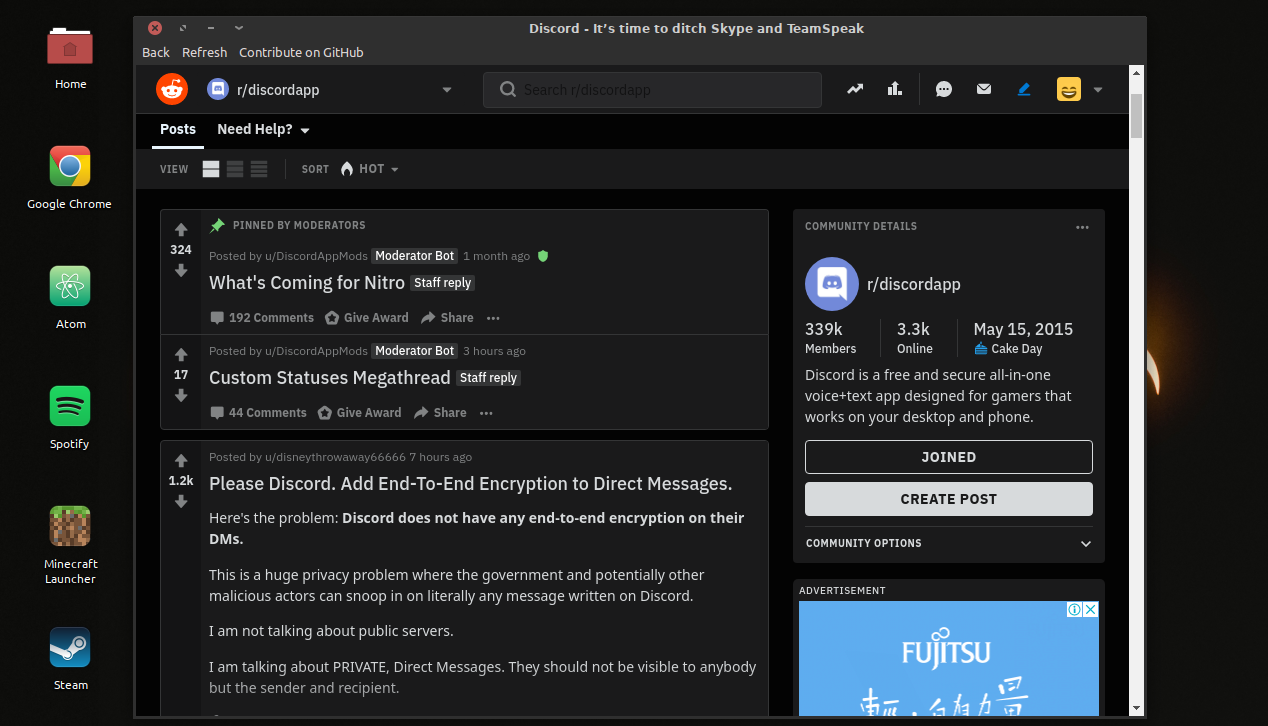The width and height of the screenshot is (1268, 726).
Task: Open the Please Discord Add End-To-End Encryption title
Action: 470,484
